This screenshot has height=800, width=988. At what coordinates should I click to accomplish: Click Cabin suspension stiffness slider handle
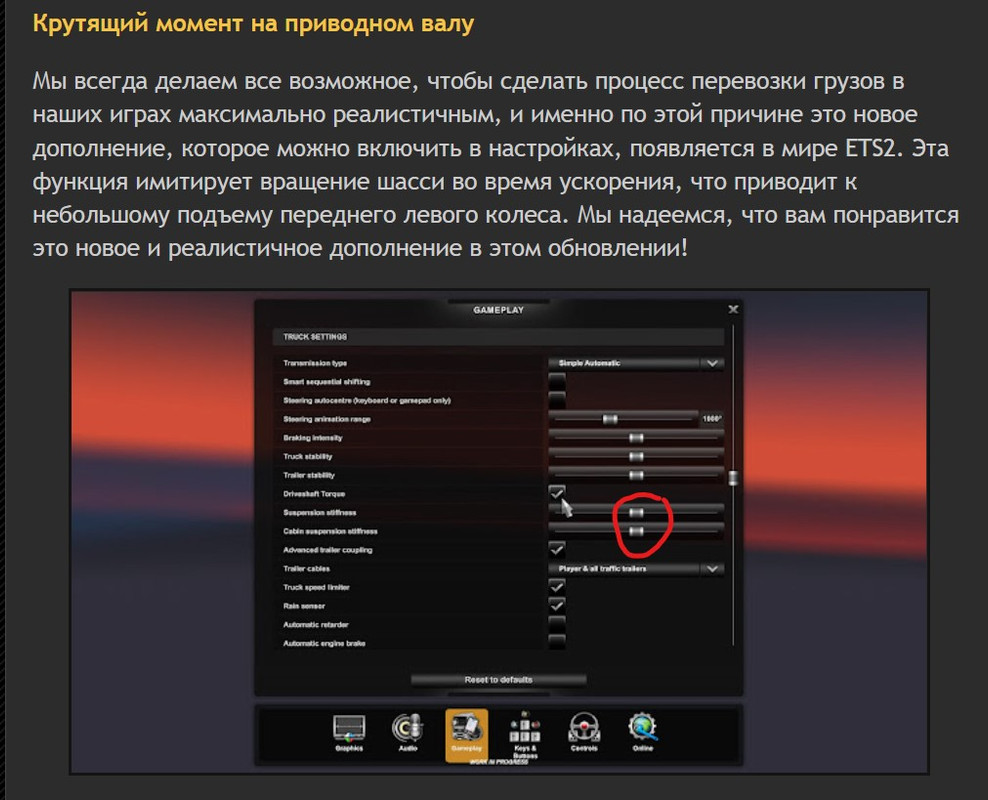point(636,531)
